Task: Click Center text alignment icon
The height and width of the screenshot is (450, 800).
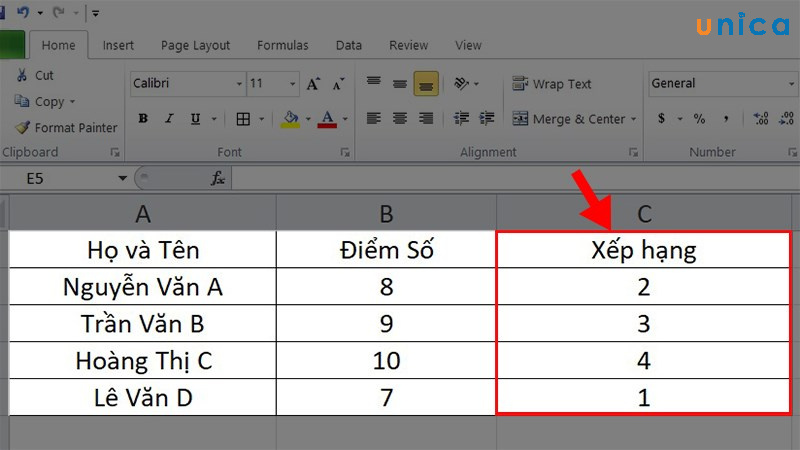Action: (400, 118)
